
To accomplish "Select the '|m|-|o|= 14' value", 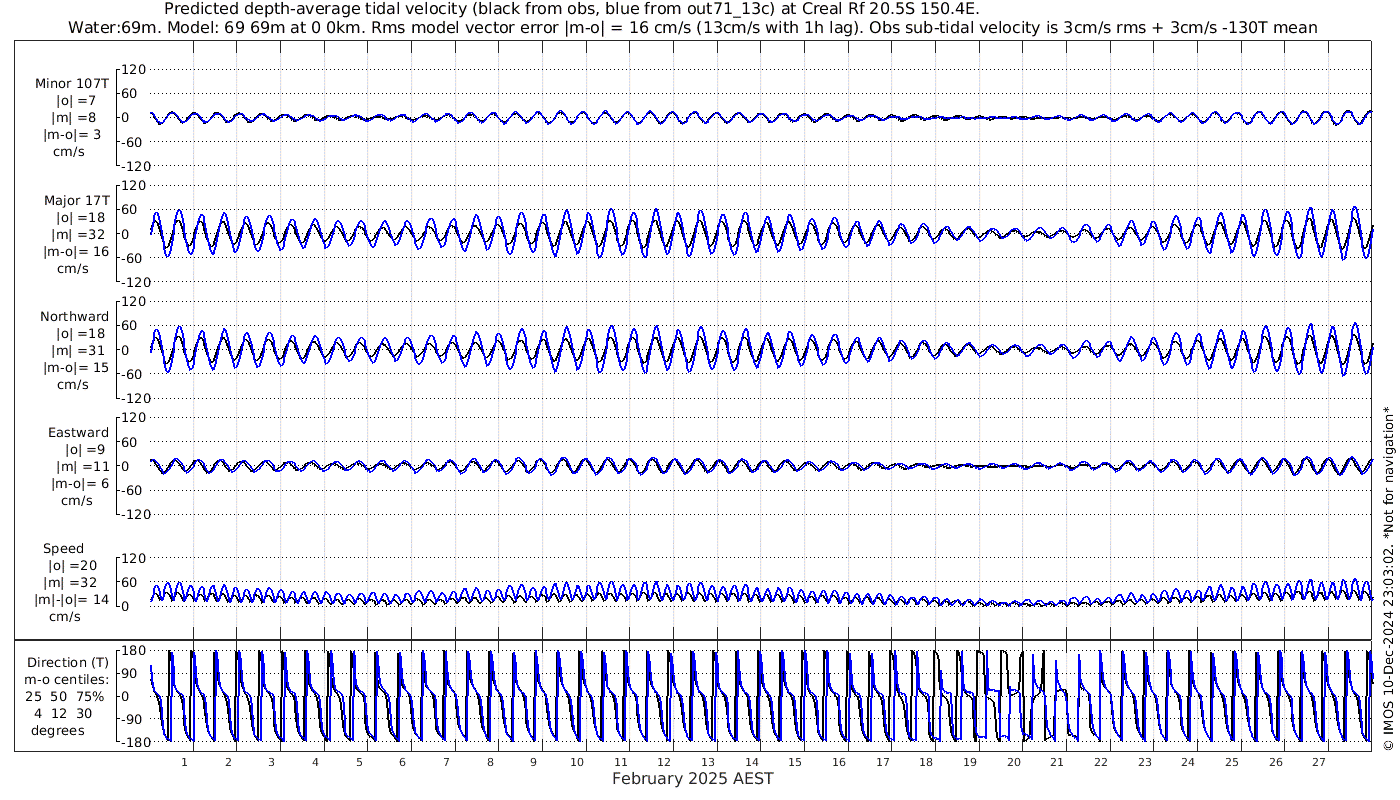I will point(72,599).
